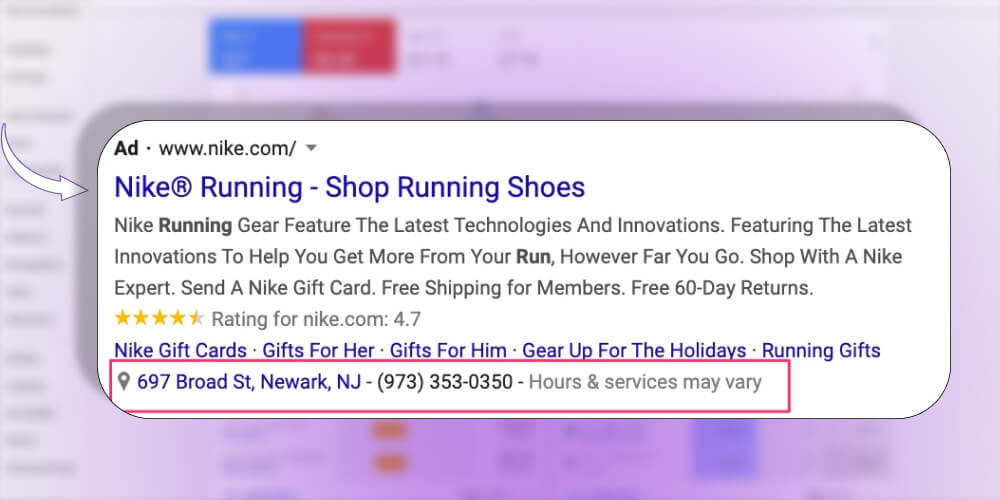Select the Rating for nike.com: 4.7 text
The image size is (1000, 500).
pyautogui.click(x=316, y=320)
